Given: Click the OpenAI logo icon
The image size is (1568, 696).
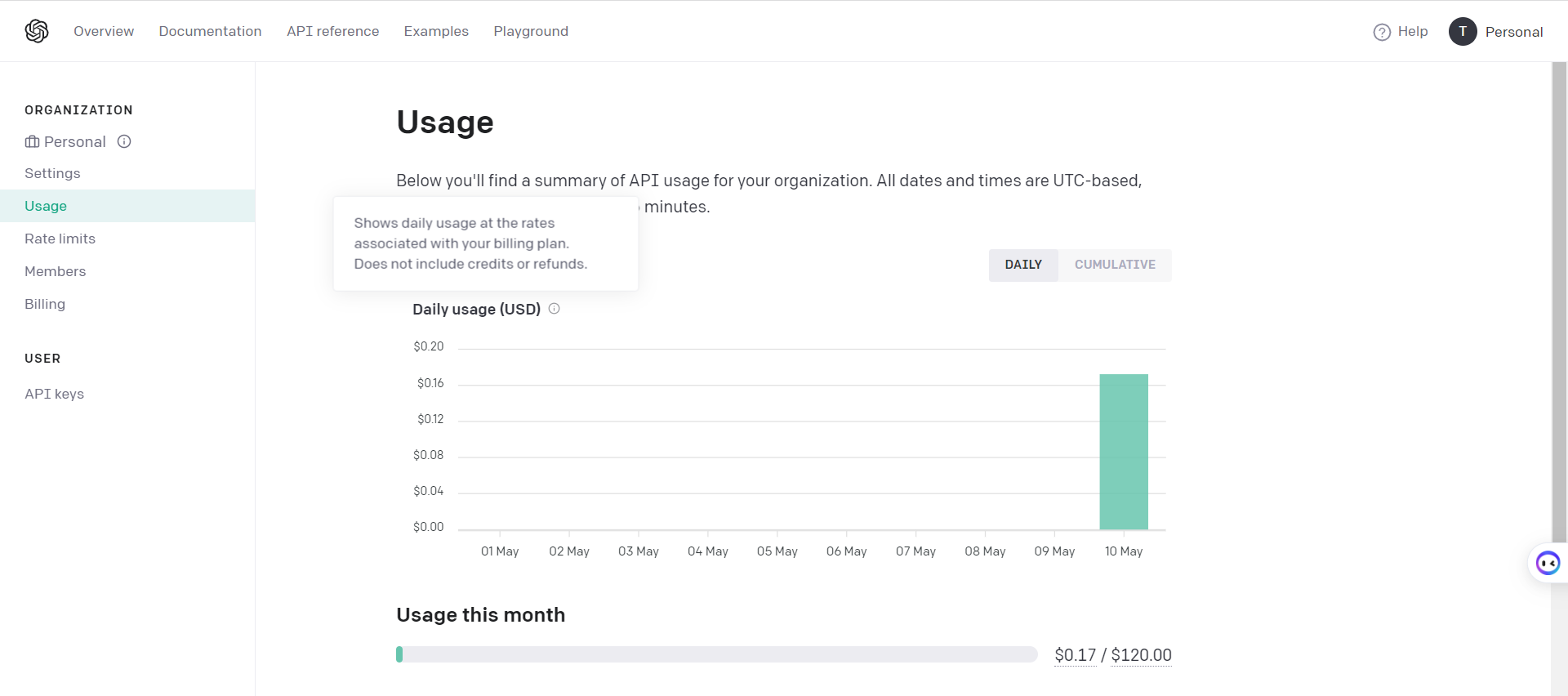Looking at the screenshot, I should coord(37,31).
